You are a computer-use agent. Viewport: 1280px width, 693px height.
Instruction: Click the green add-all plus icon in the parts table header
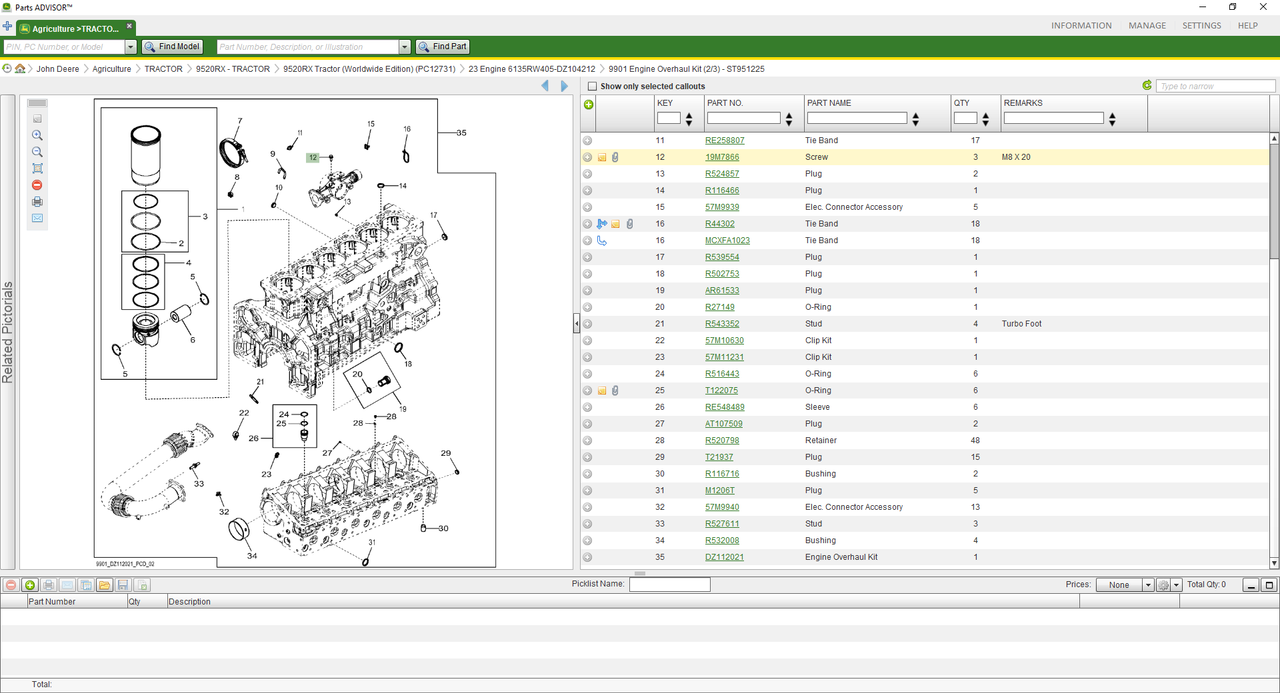pyautogui.click(x=588, y=104)
